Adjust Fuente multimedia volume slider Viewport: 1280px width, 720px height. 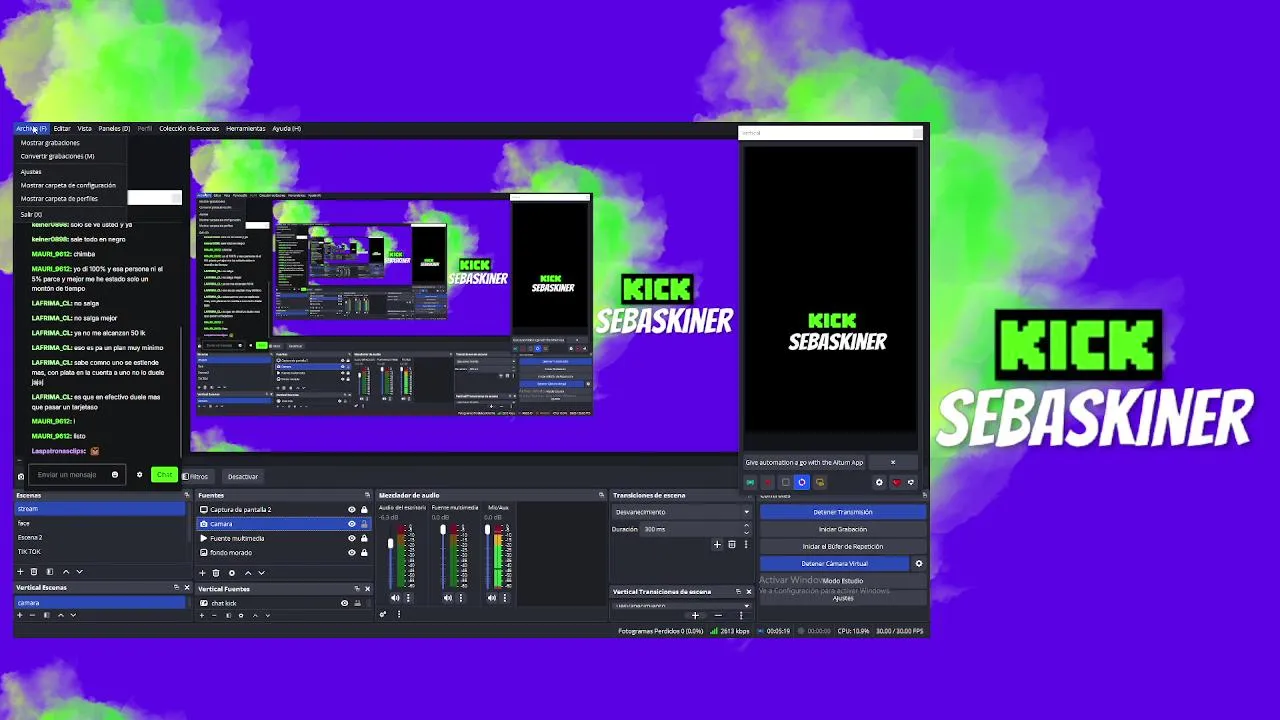point(443,529)
